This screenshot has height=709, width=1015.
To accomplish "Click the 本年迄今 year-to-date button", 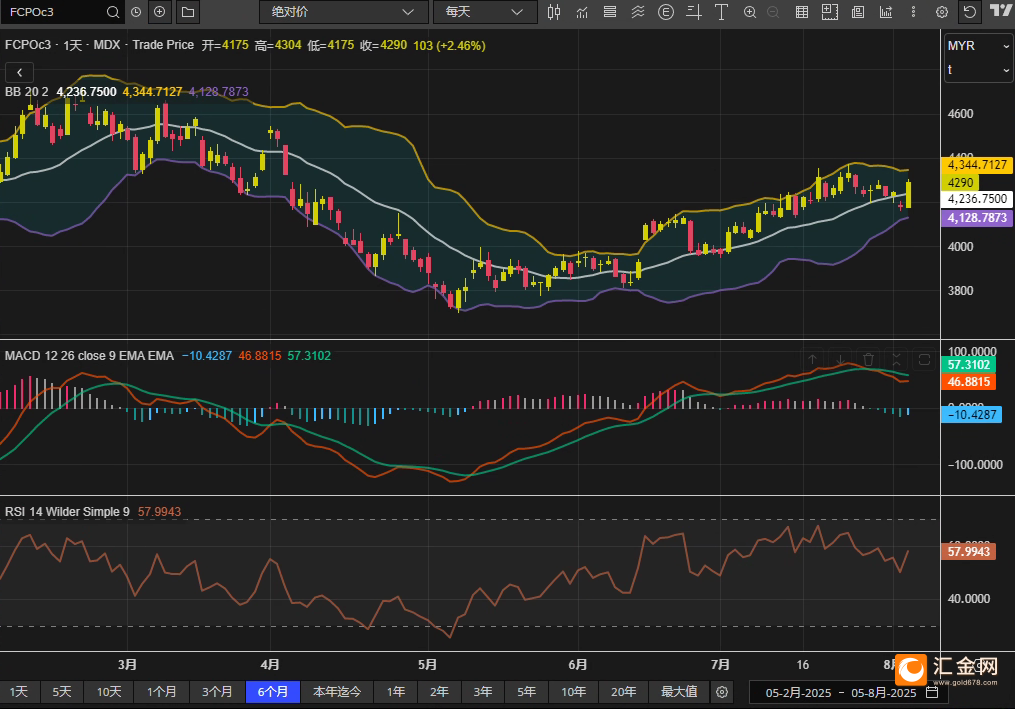I will (x=337, y=692).
